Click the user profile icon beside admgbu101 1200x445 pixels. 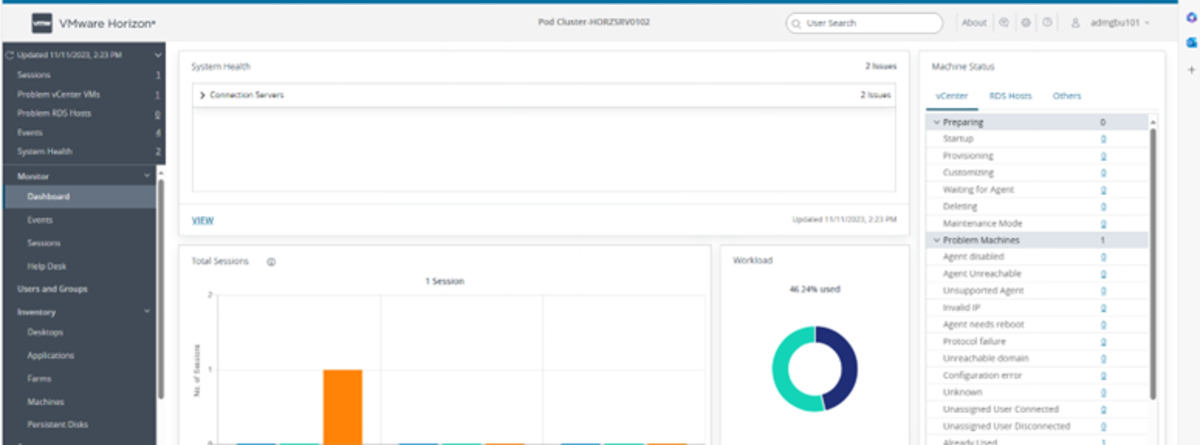[x=1075, y=23]
